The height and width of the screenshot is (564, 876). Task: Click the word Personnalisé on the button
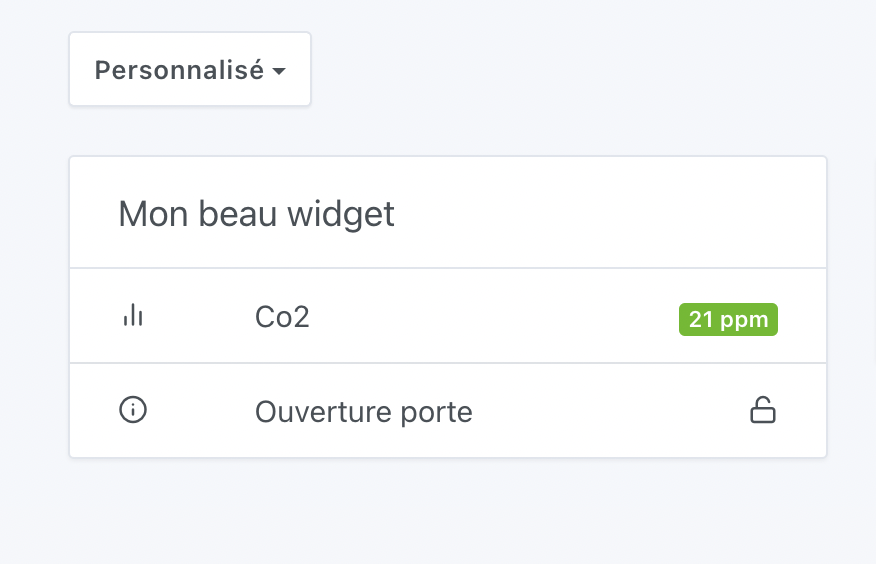(x=179, y=70)
